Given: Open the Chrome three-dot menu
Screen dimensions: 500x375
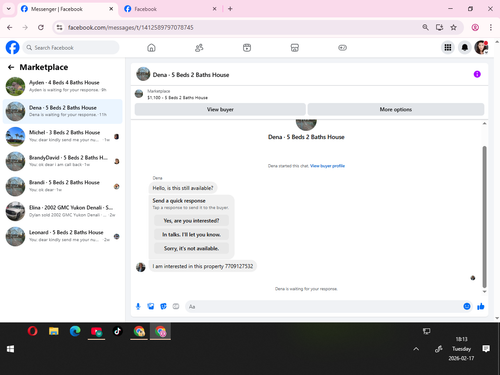Looking at the screenshot, I should coord(491,28).
